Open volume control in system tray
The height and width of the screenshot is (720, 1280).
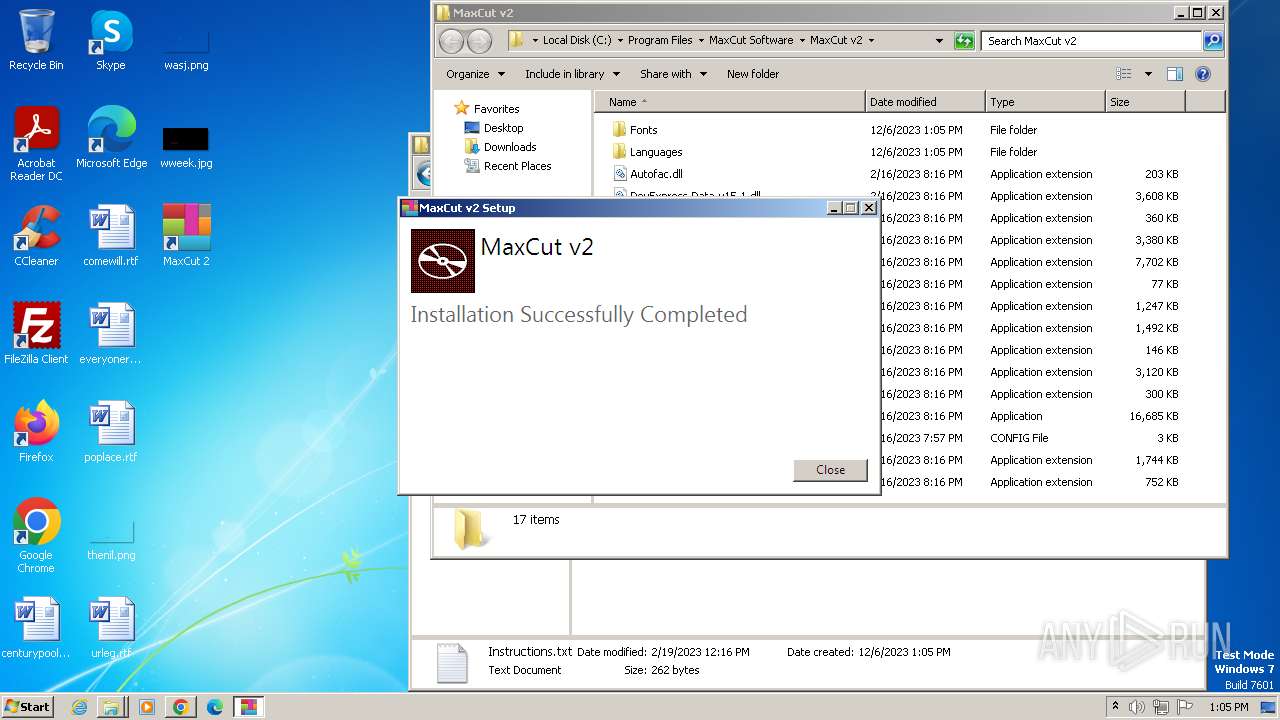[1139, 707]
